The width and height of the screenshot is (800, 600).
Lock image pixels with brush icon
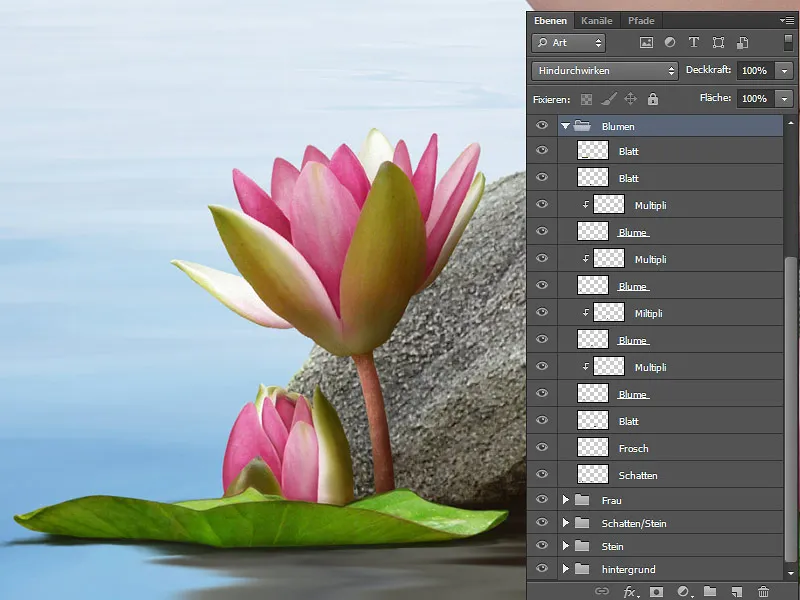pyautogui.click(x=608, y=99)
